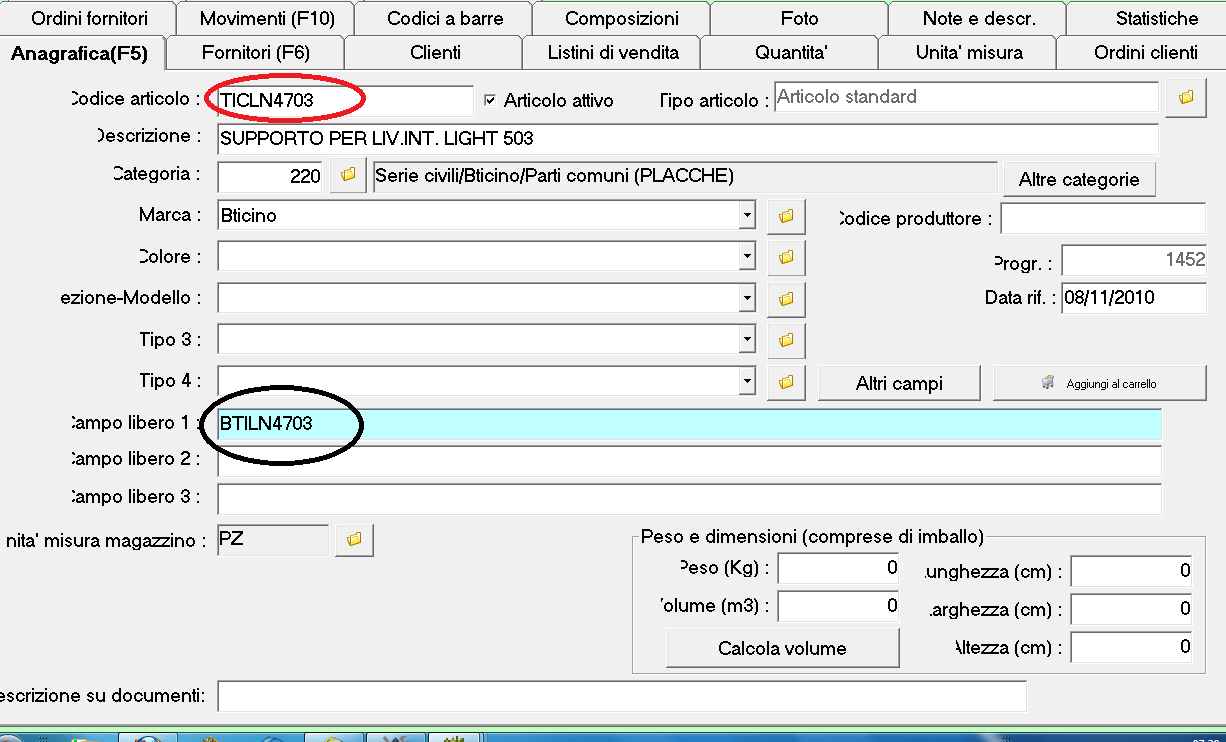The image size is (1226, 742).
Task: Click the Calcola volume button
Action: 782,648
